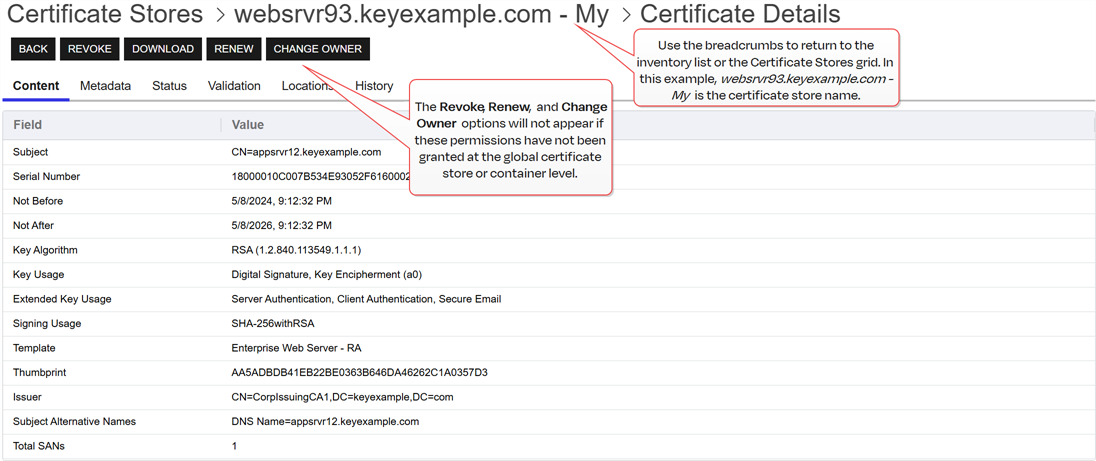The width and height of the screenshot is (1096, 461).
Task: Open the CHANGE OWNER dialog
Action: (x=317, y=49)
